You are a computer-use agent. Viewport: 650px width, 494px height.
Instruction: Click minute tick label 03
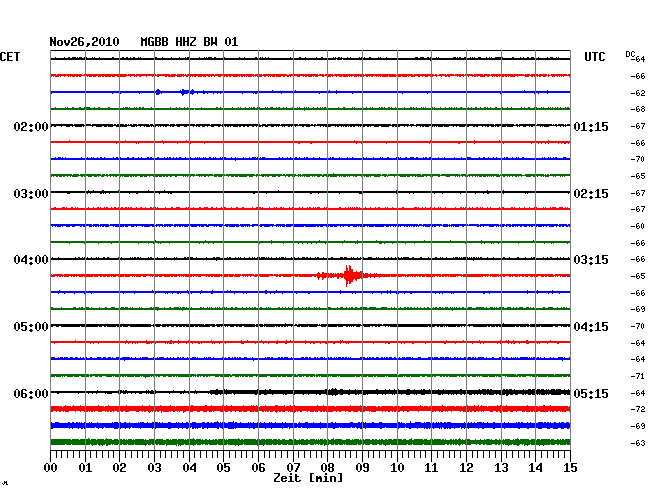(x=154, y=468)
